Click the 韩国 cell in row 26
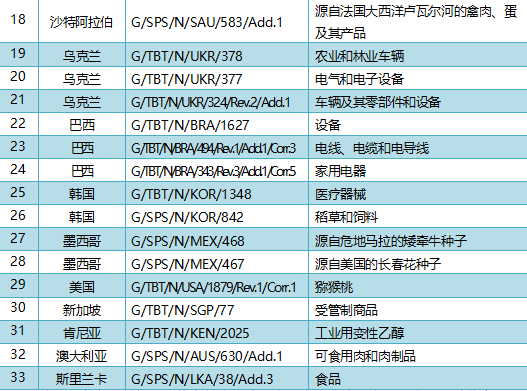 click(82, 216)
